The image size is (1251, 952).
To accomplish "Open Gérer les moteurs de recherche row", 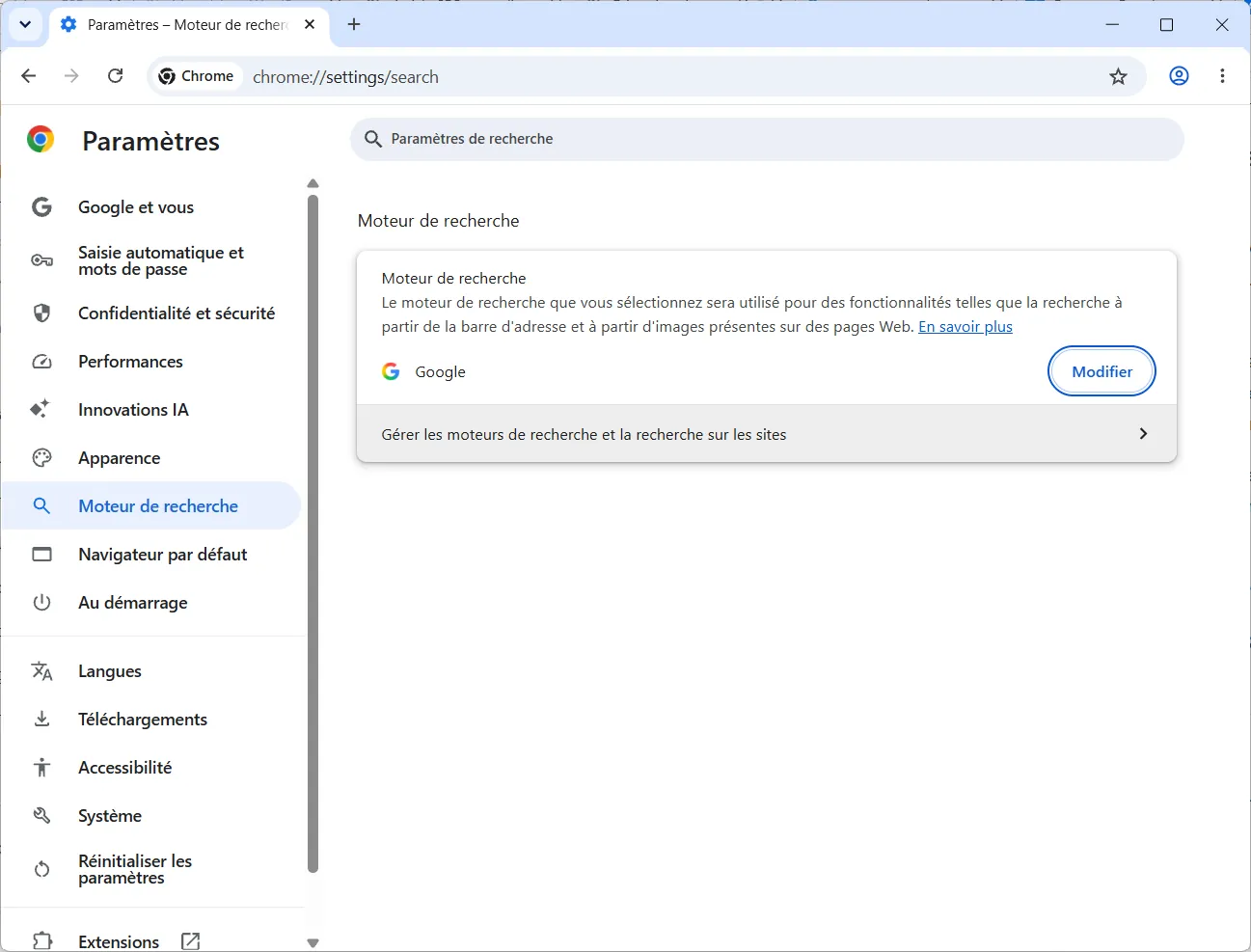I will coord(767,434).
